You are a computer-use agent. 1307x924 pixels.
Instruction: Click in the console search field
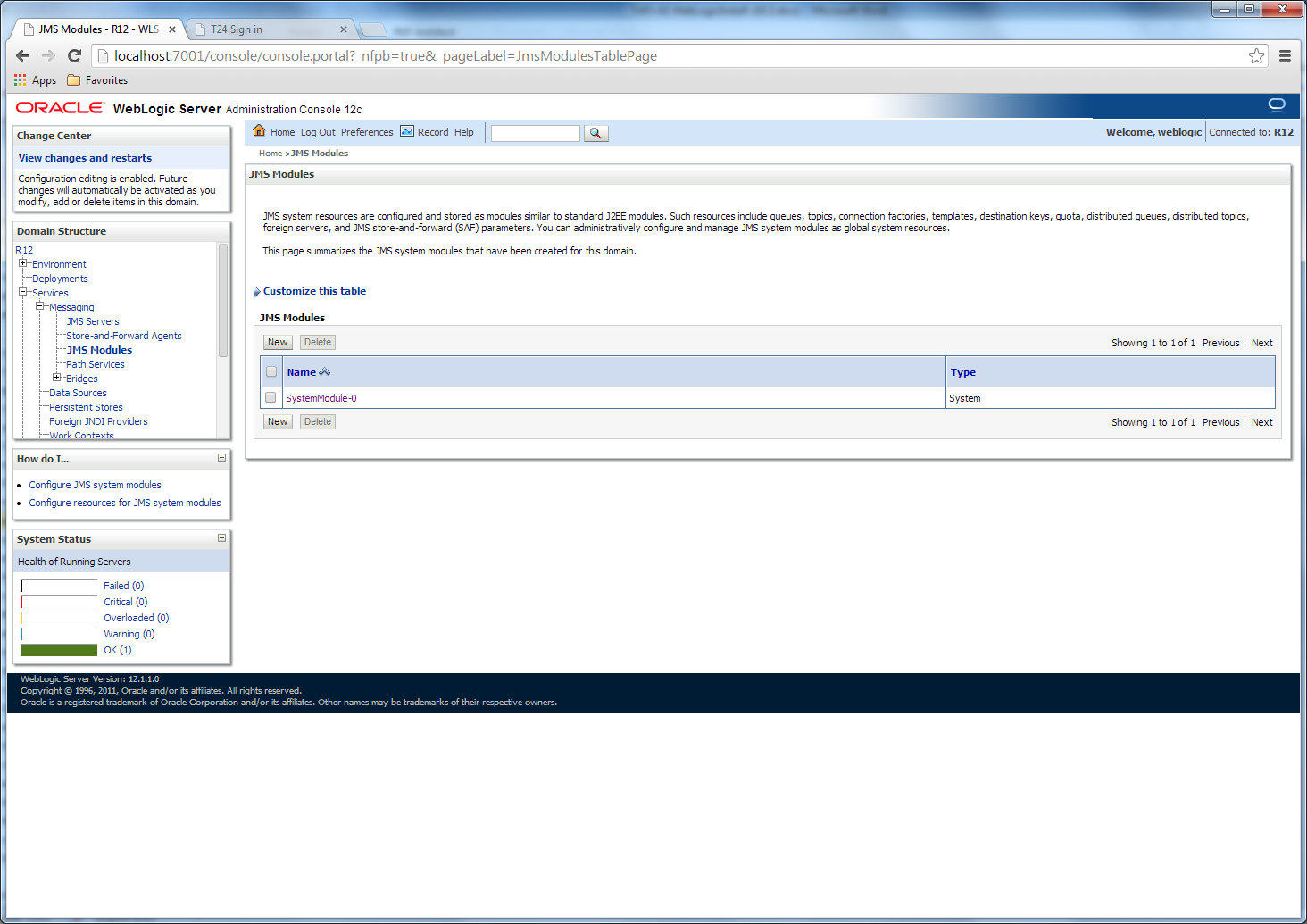click(x=535, y=133)
